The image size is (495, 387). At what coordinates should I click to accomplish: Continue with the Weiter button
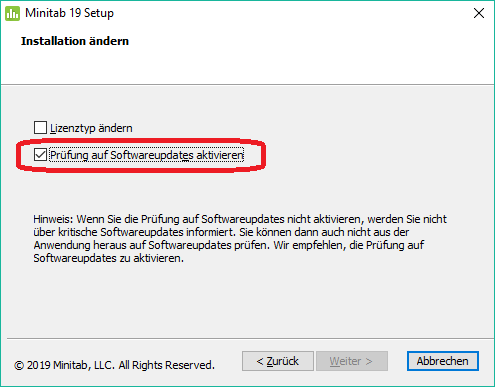[x=352, y=361]
